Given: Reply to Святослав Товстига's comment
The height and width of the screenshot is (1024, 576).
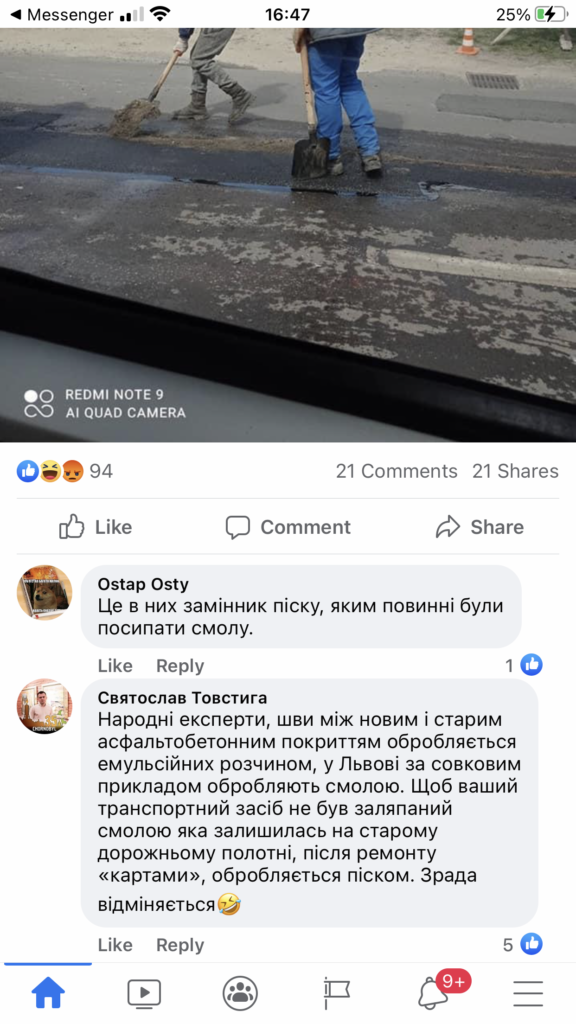Looking at the screenshot, I should [180, 944].
